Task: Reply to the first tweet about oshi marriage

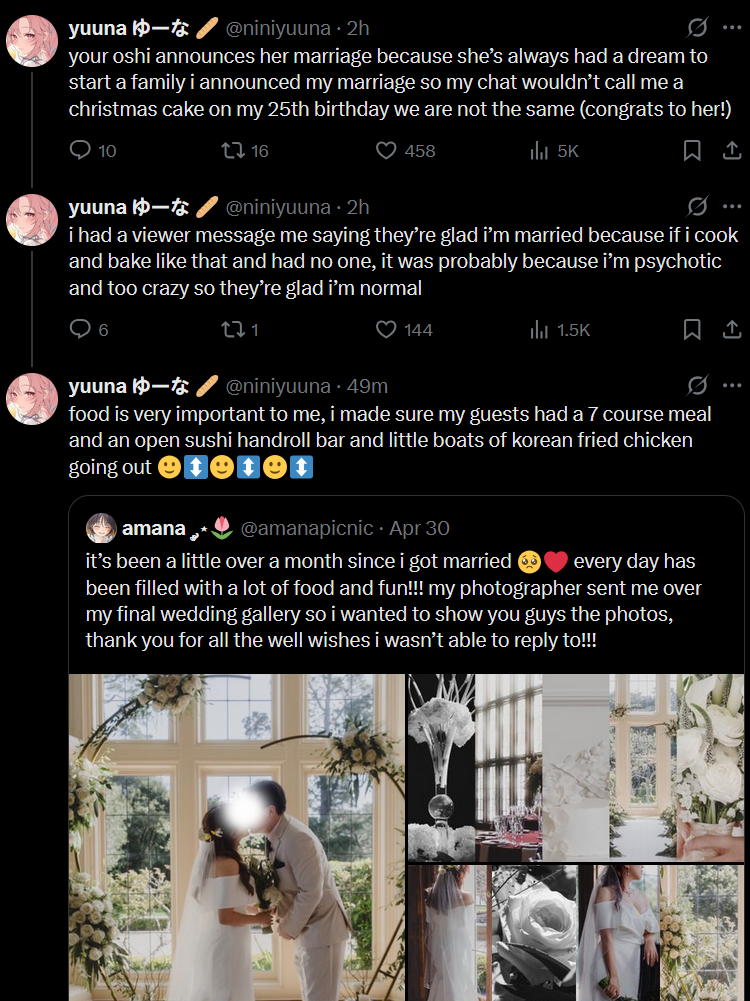Action: (81, 151)
